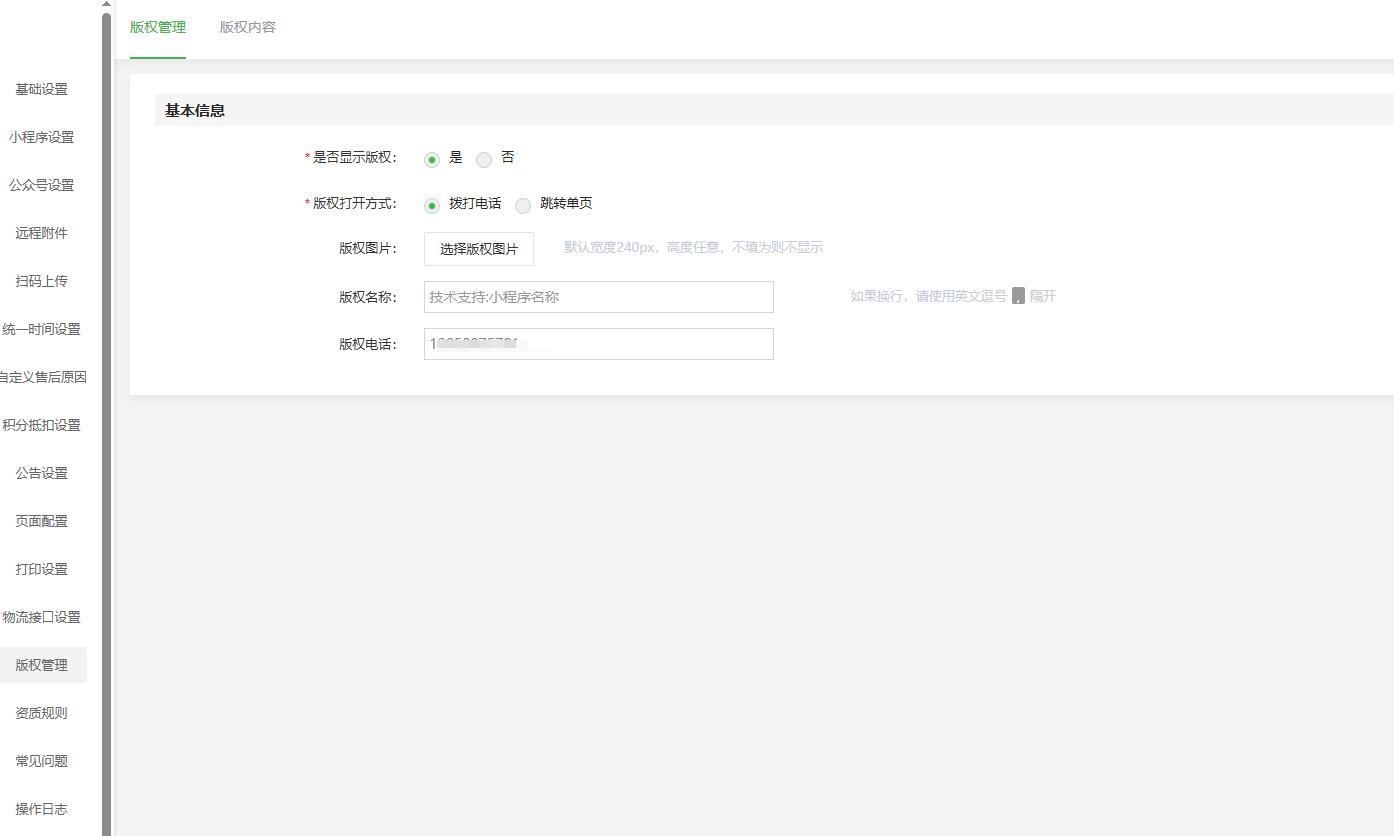The image size is (1394, 836).
Task: Choose 拨打电话 as the 版权打开方式
Action: 432,206
